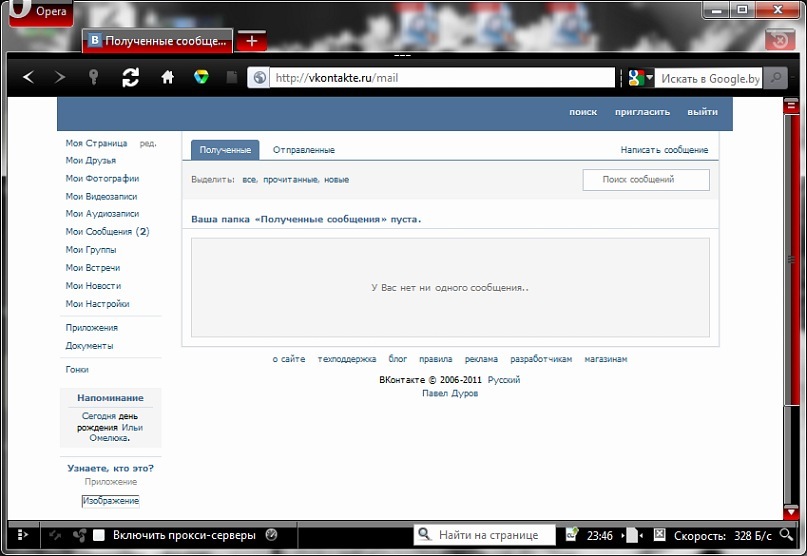Click the выйти logout link
The image size is (807, 556).
pyautogui.click(x=703, y=112)
